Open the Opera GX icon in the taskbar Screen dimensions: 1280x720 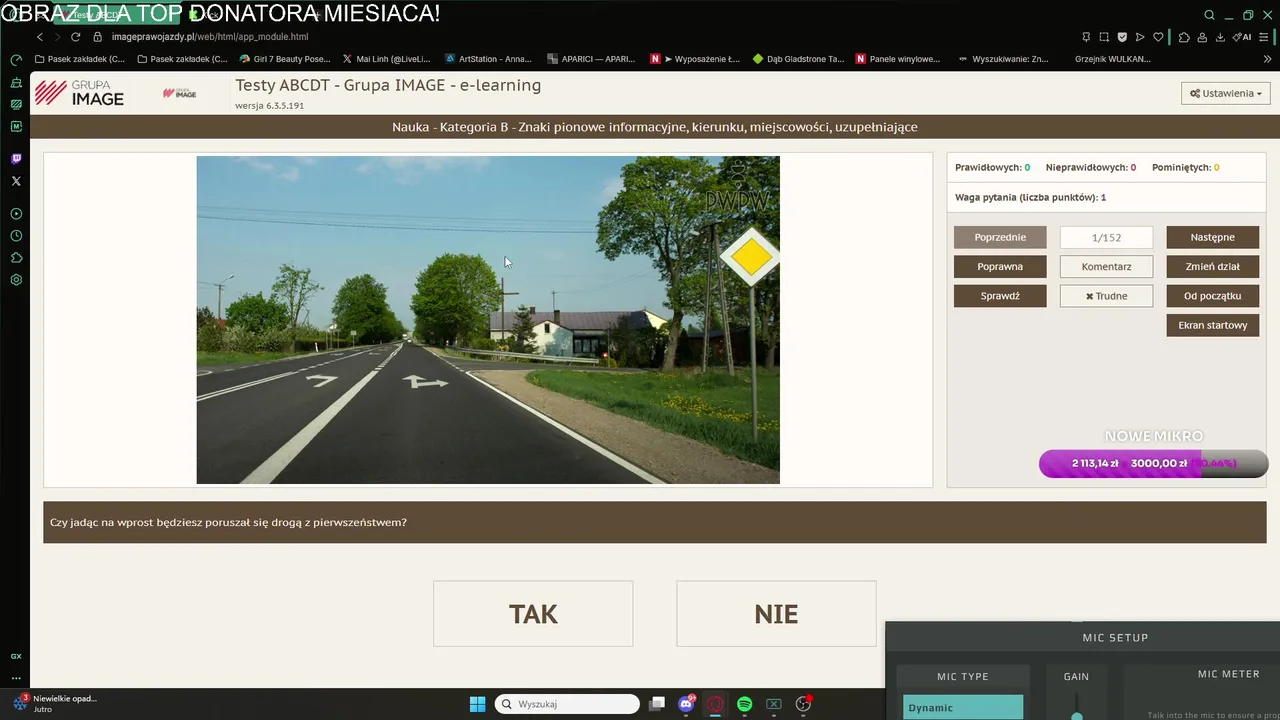pyautogui.click(x=715, y=704)
